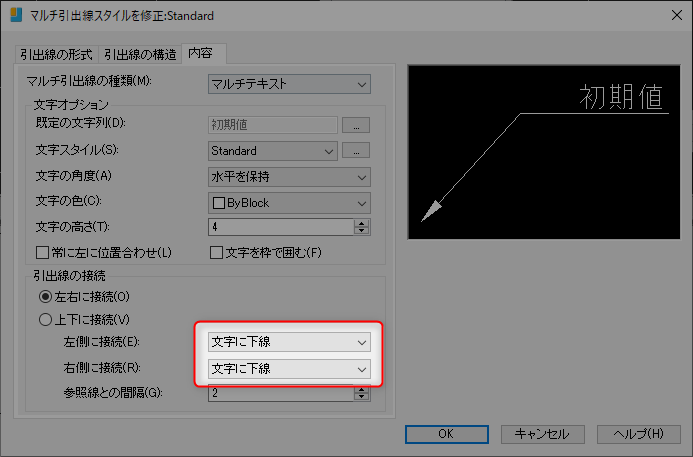Open 左側に接続 dropdown
Viewport: 693px width, 457px height.
coord(289,342)
